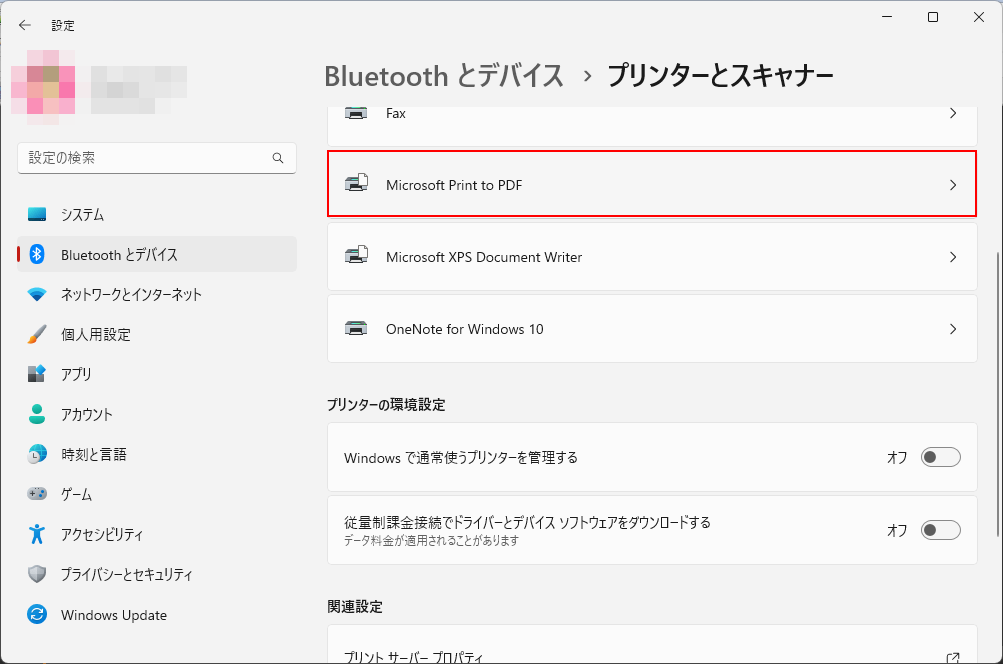Click the Accounts person icon

[37, 414]
